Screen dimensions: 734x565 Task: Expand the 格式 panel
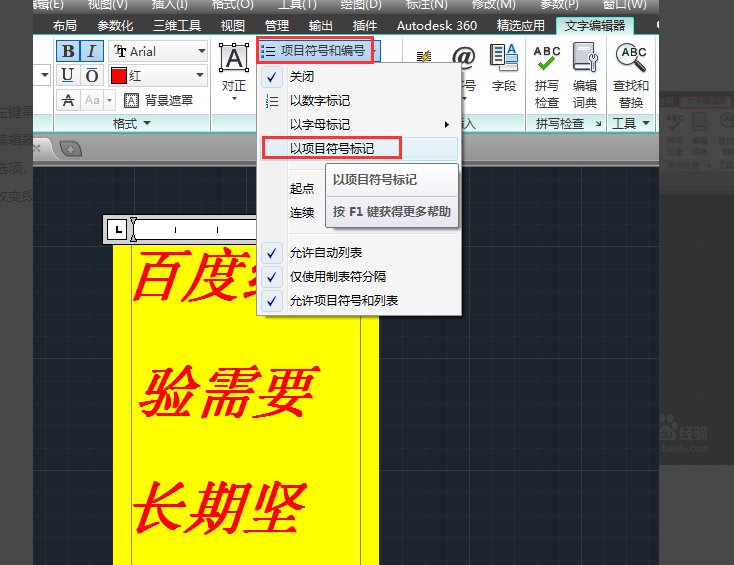point(132,124)
